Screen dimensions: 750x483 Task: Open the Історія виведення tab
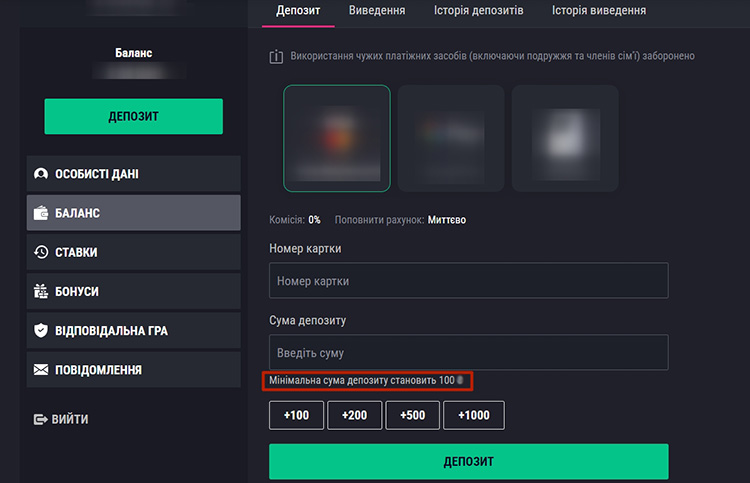tap(599, 11)
